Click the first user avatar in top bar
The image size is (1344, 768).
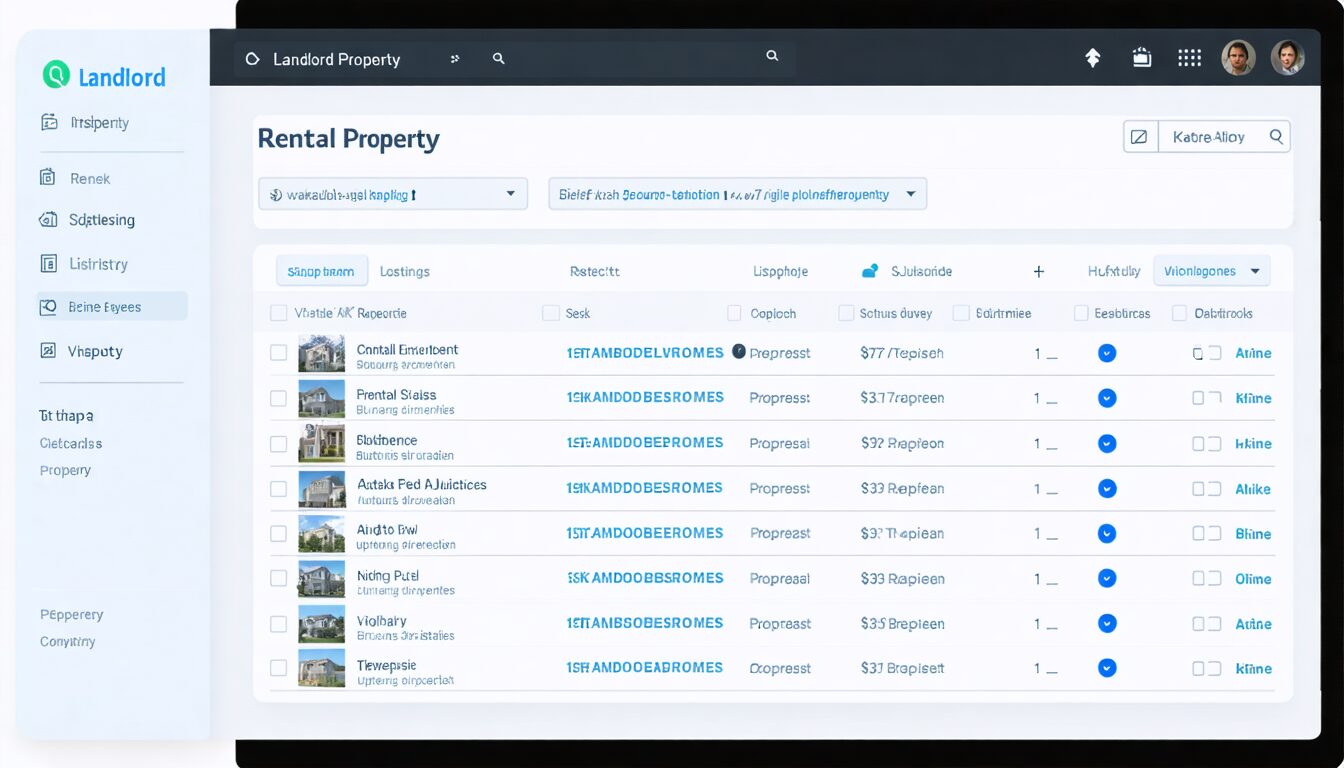tap(1238, 57)
